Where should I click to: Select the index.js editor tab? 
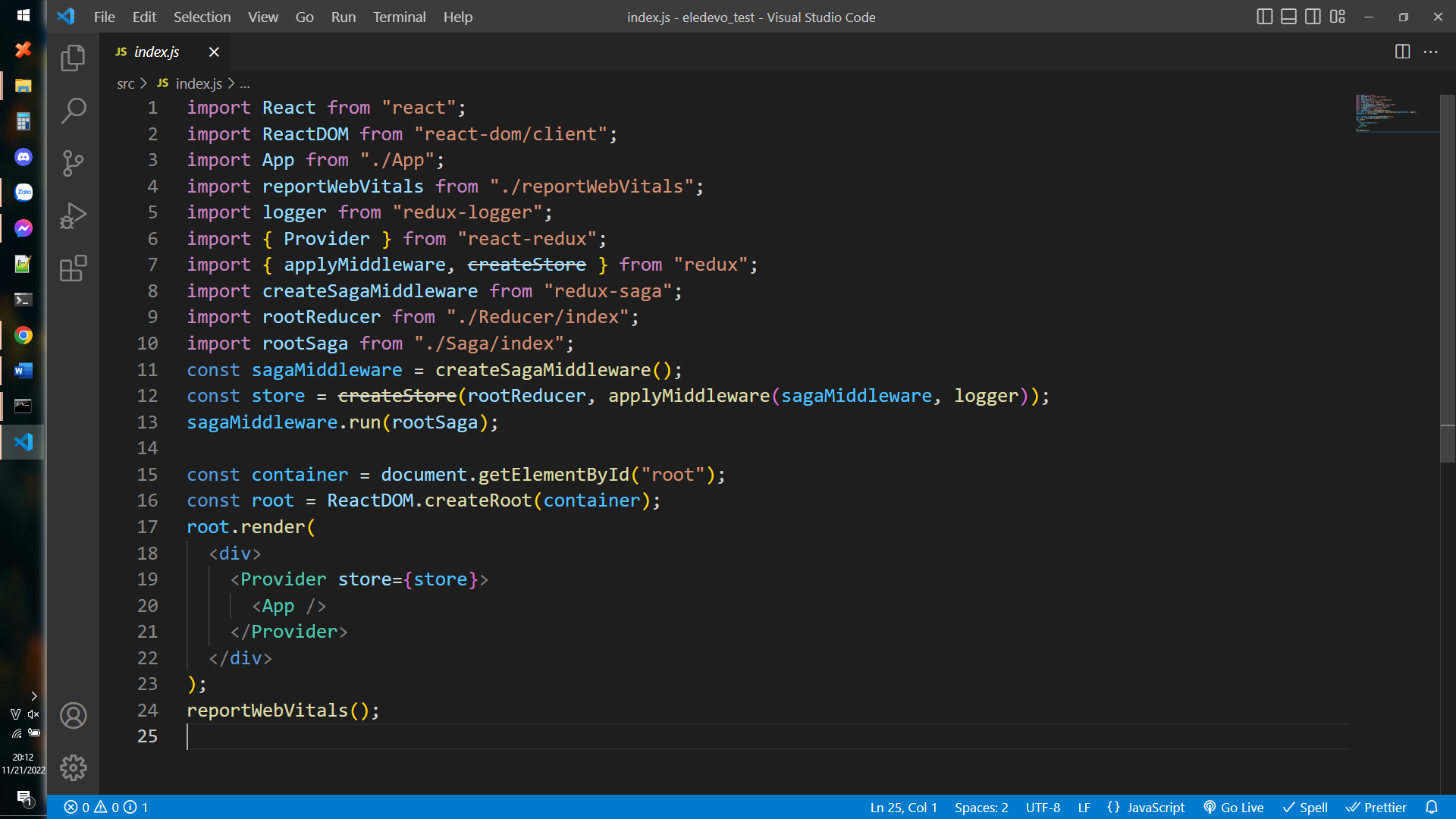[x=156, y=52]
